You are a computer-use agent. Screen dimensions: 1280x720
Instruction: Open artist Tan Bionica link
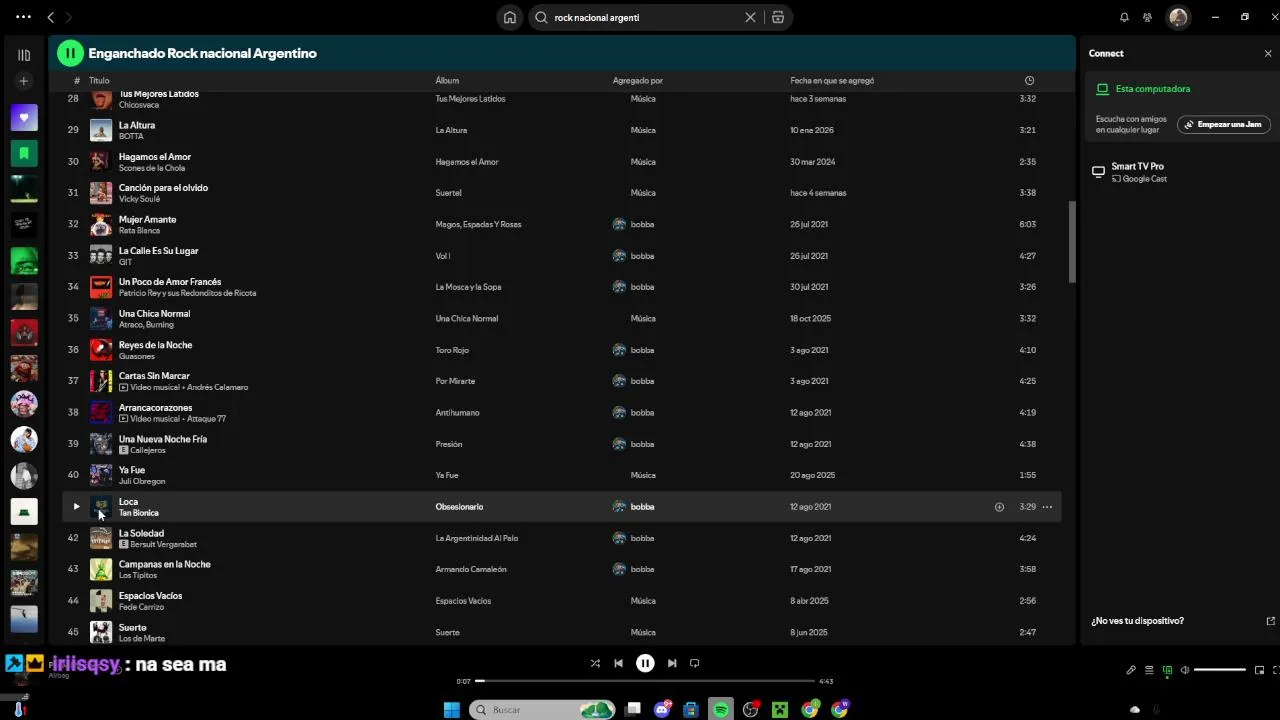[138, 513]
